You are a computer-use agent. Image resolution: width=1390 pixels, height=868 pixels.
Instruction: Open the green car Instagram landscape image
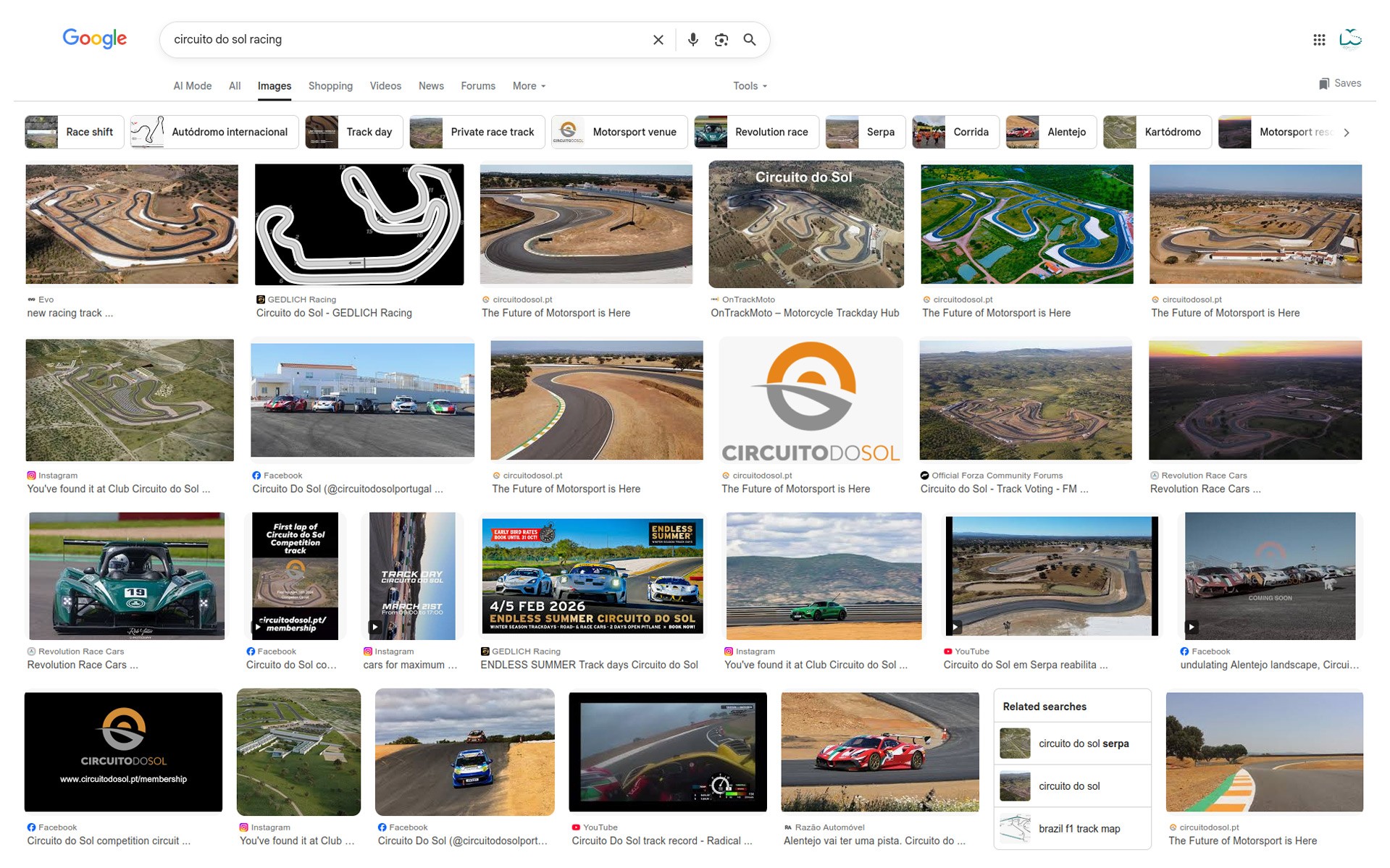[x=824, y=576]
